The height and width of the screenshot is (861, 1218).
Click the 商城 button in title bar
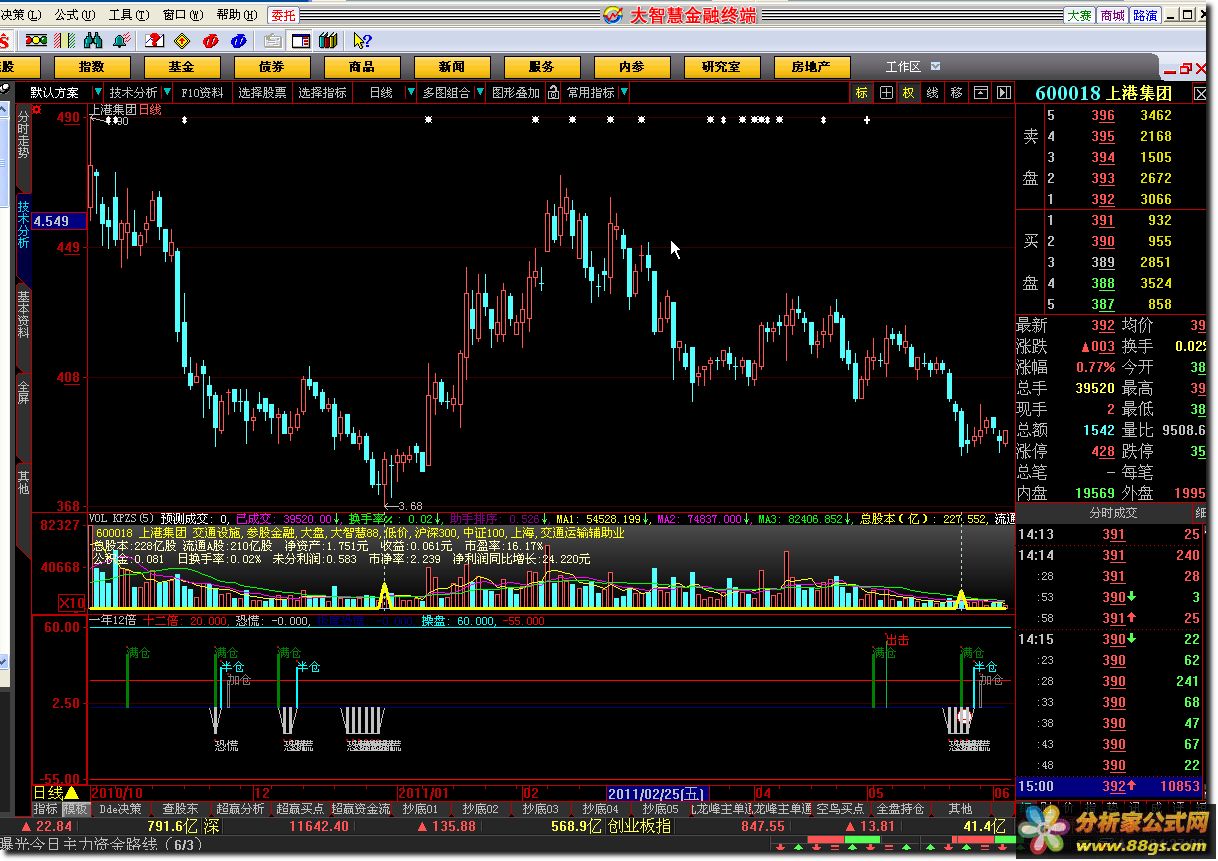click(x=1113, y=15)
